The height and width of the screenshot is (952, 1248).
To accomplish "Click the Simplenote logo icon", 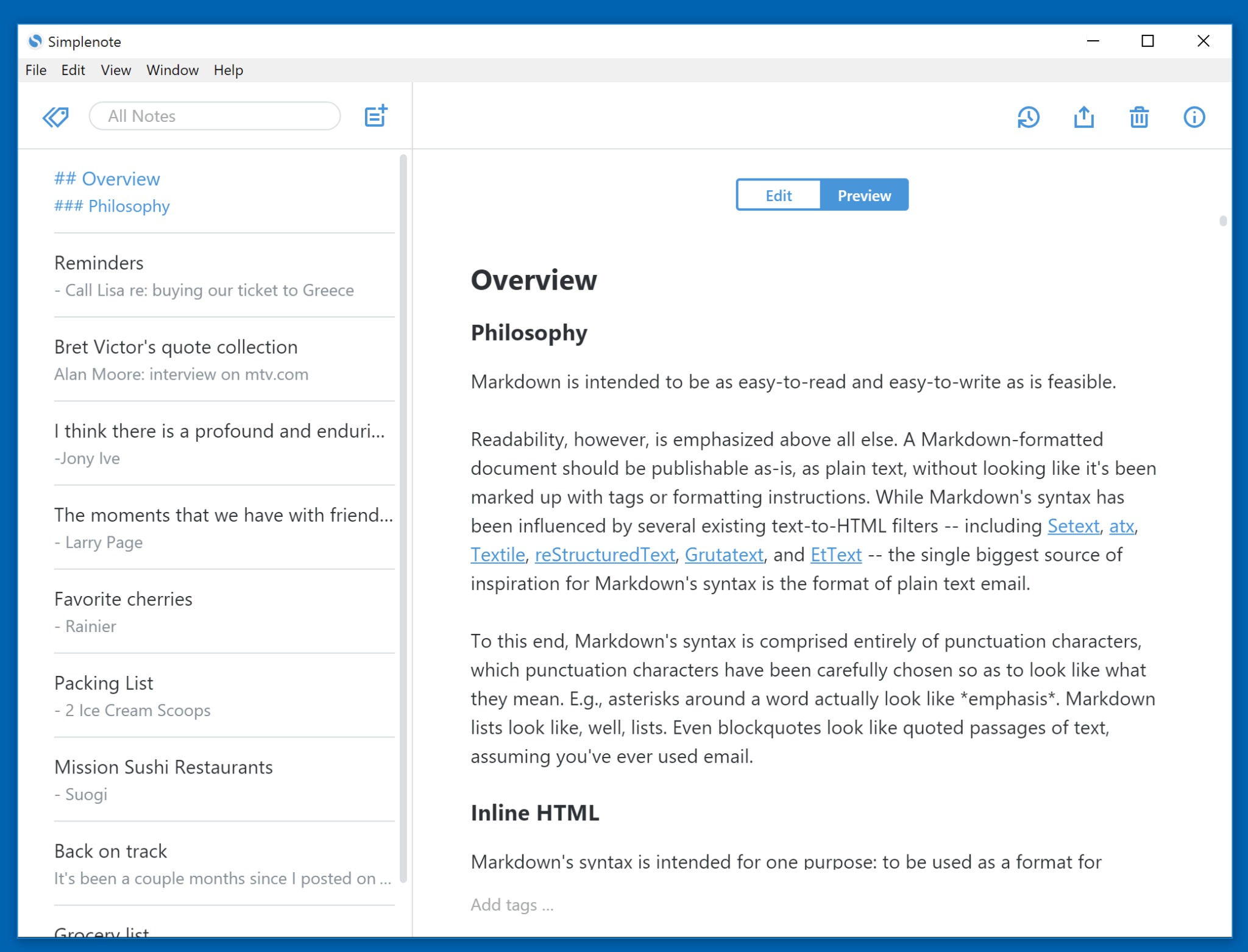I will click(35, 41).
